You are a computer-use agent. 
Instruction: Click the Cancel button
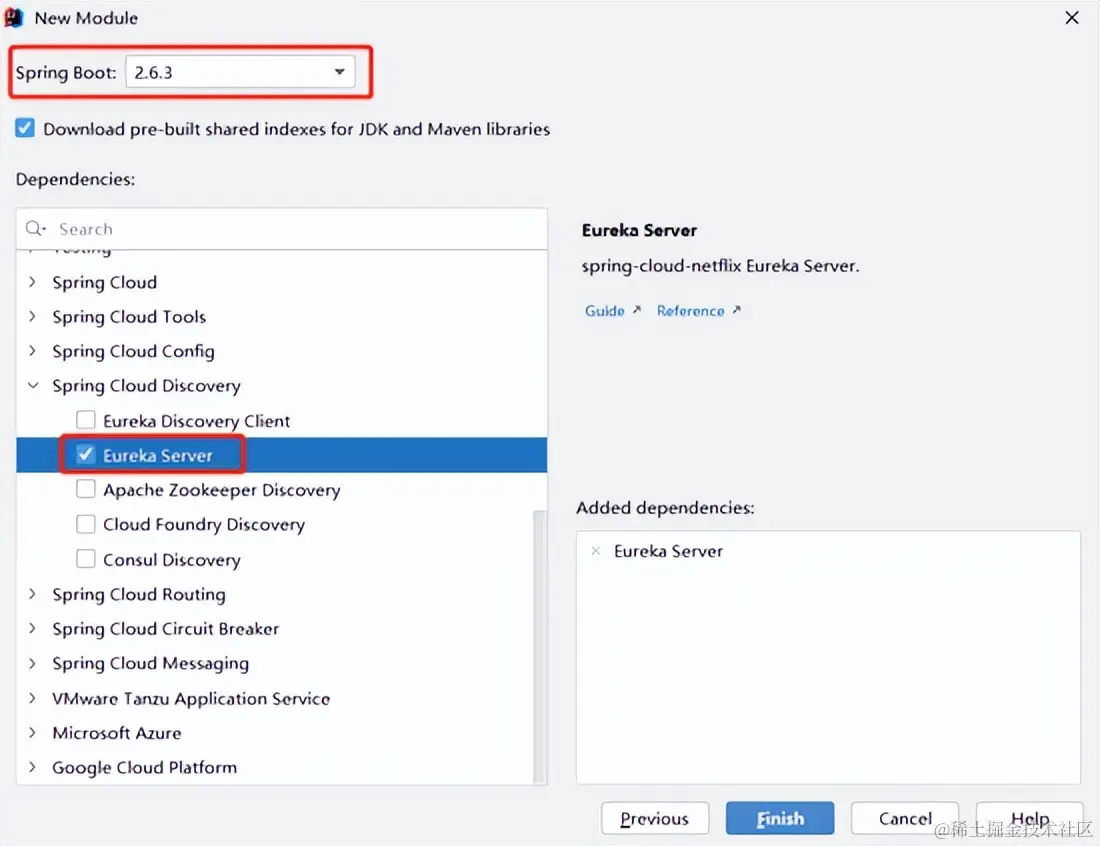(904, 819)
